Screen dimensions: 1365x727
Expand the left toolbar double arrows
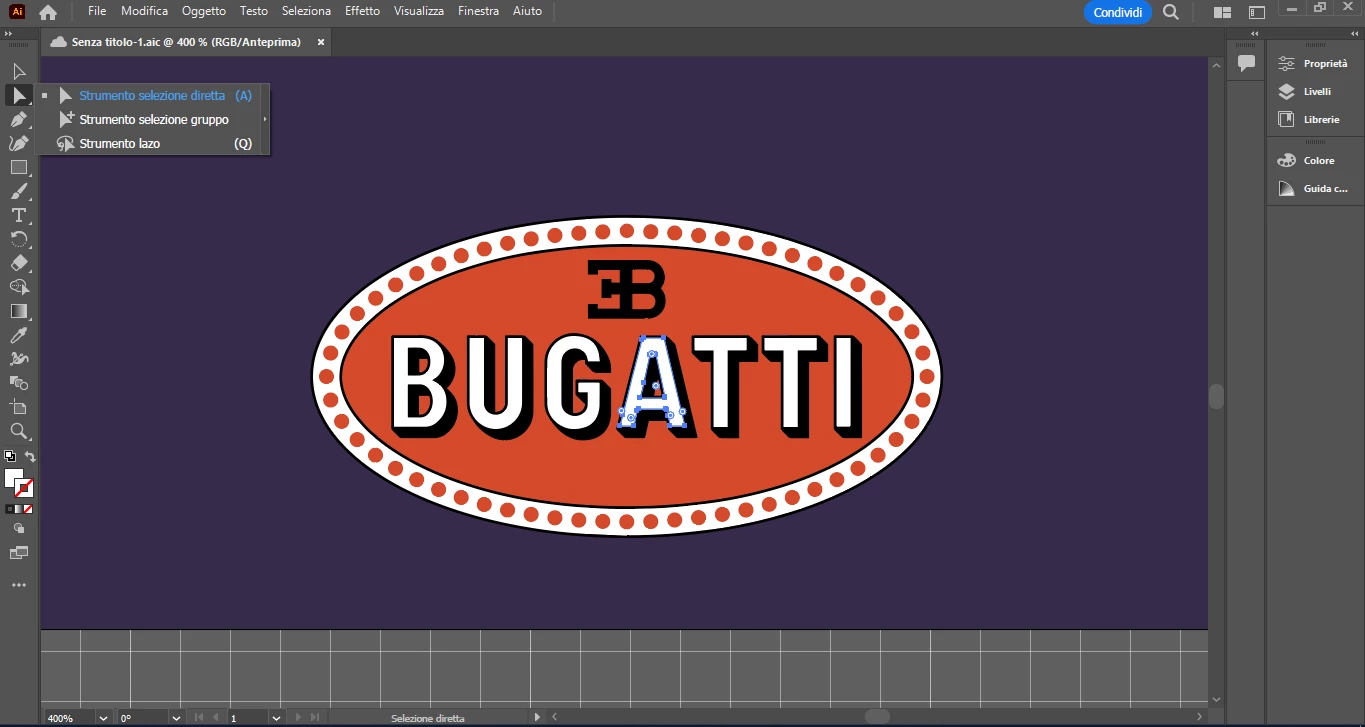9,34
